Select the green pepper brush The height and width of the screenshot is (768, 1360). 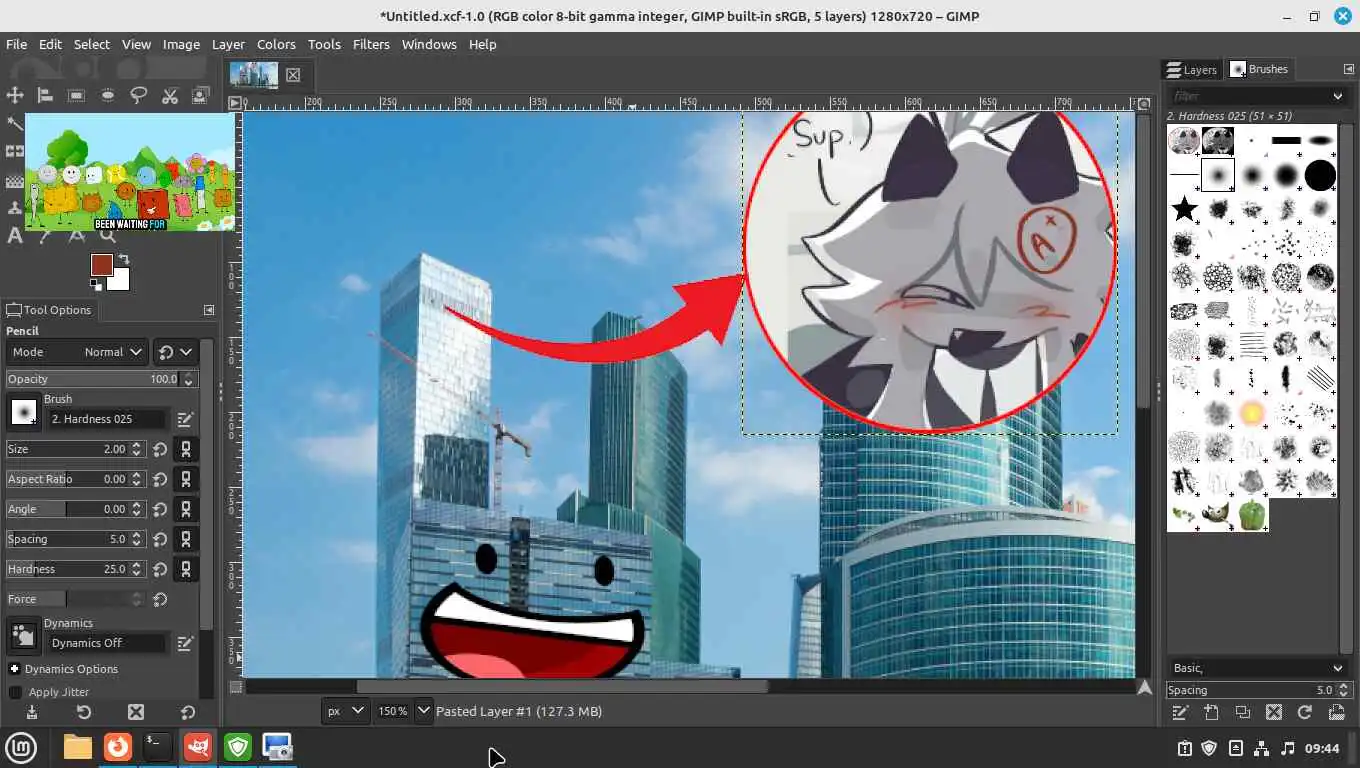(x=1251, y=515)
